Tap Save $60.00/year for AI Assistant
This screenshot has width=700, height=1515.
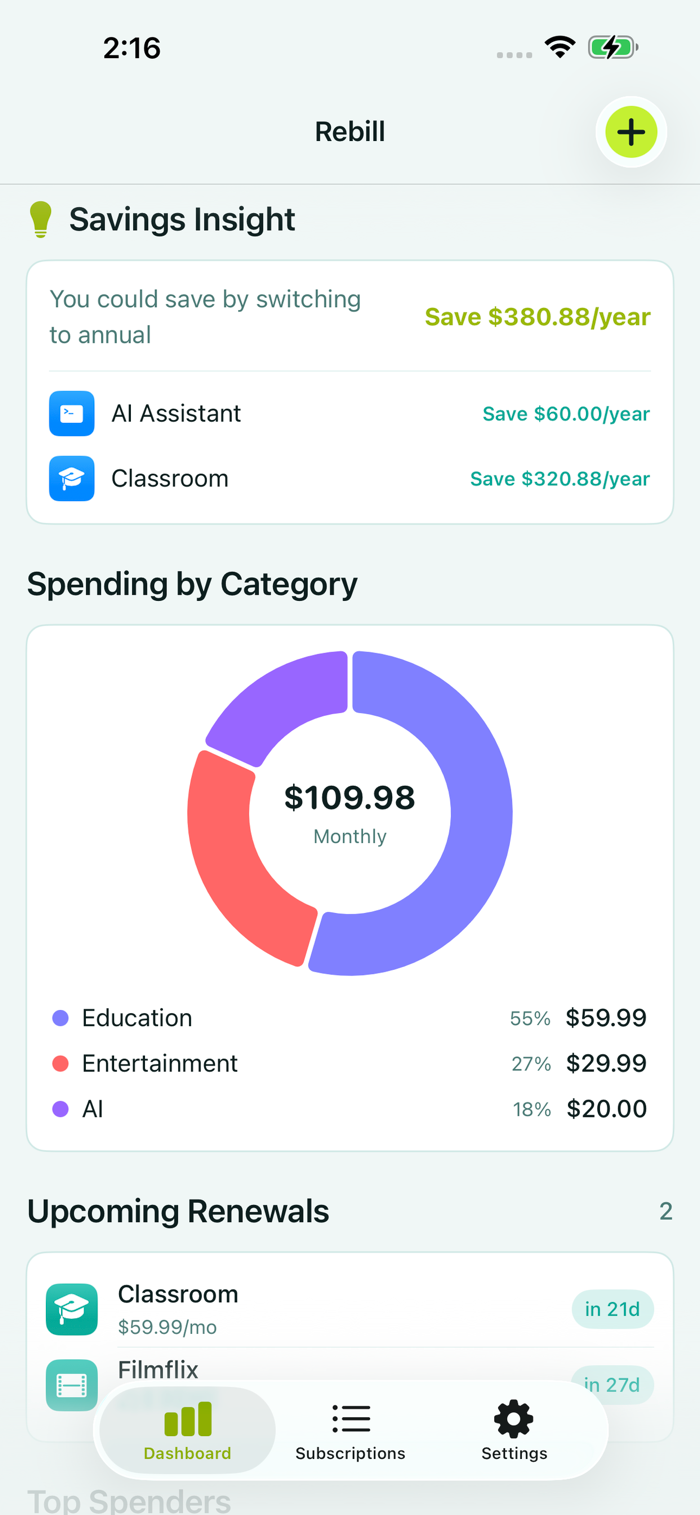(566, 414)
